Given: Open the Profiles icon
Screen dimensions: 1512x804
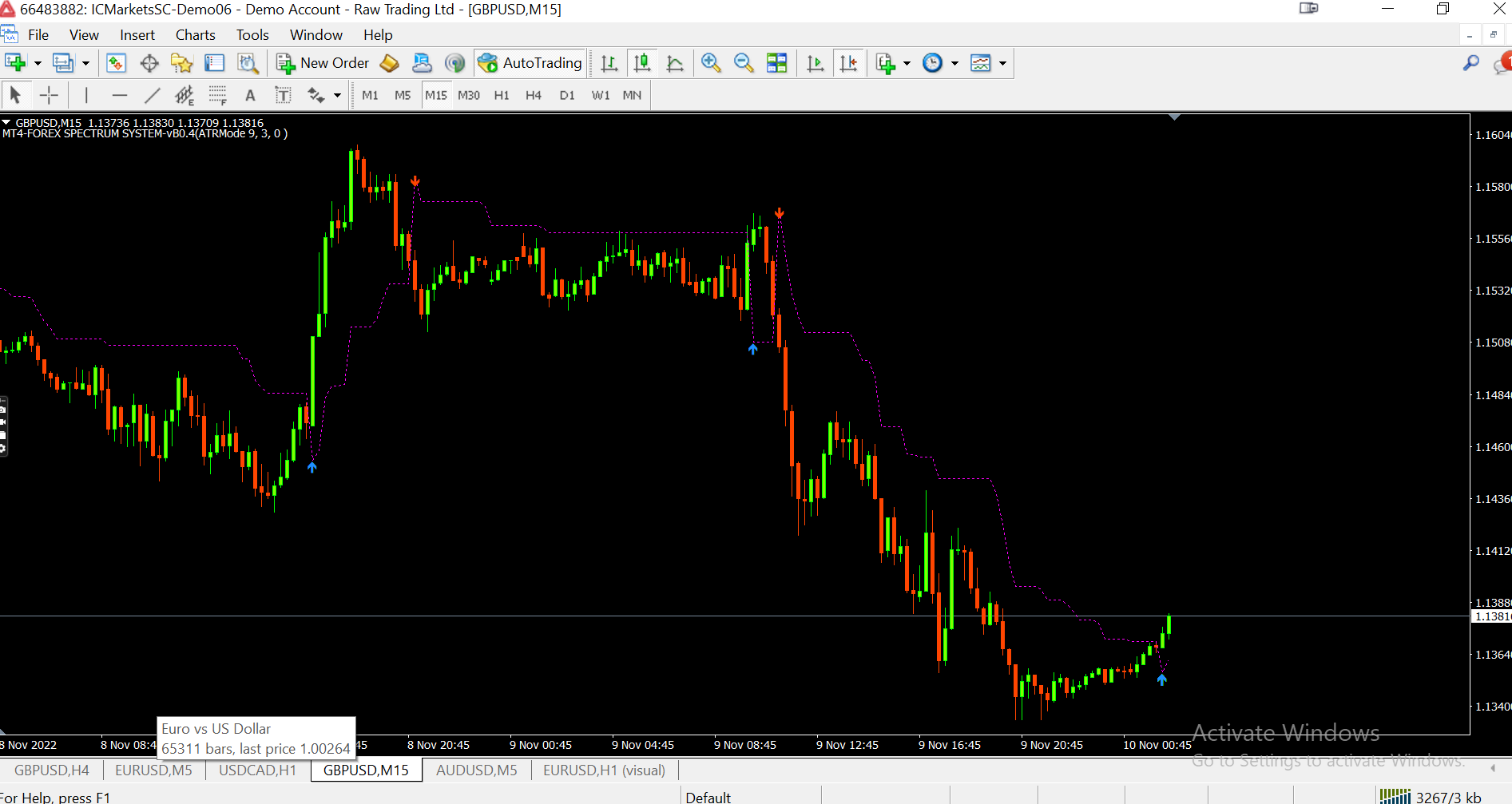Looking at the screenshot, I should tap(63, 63).
